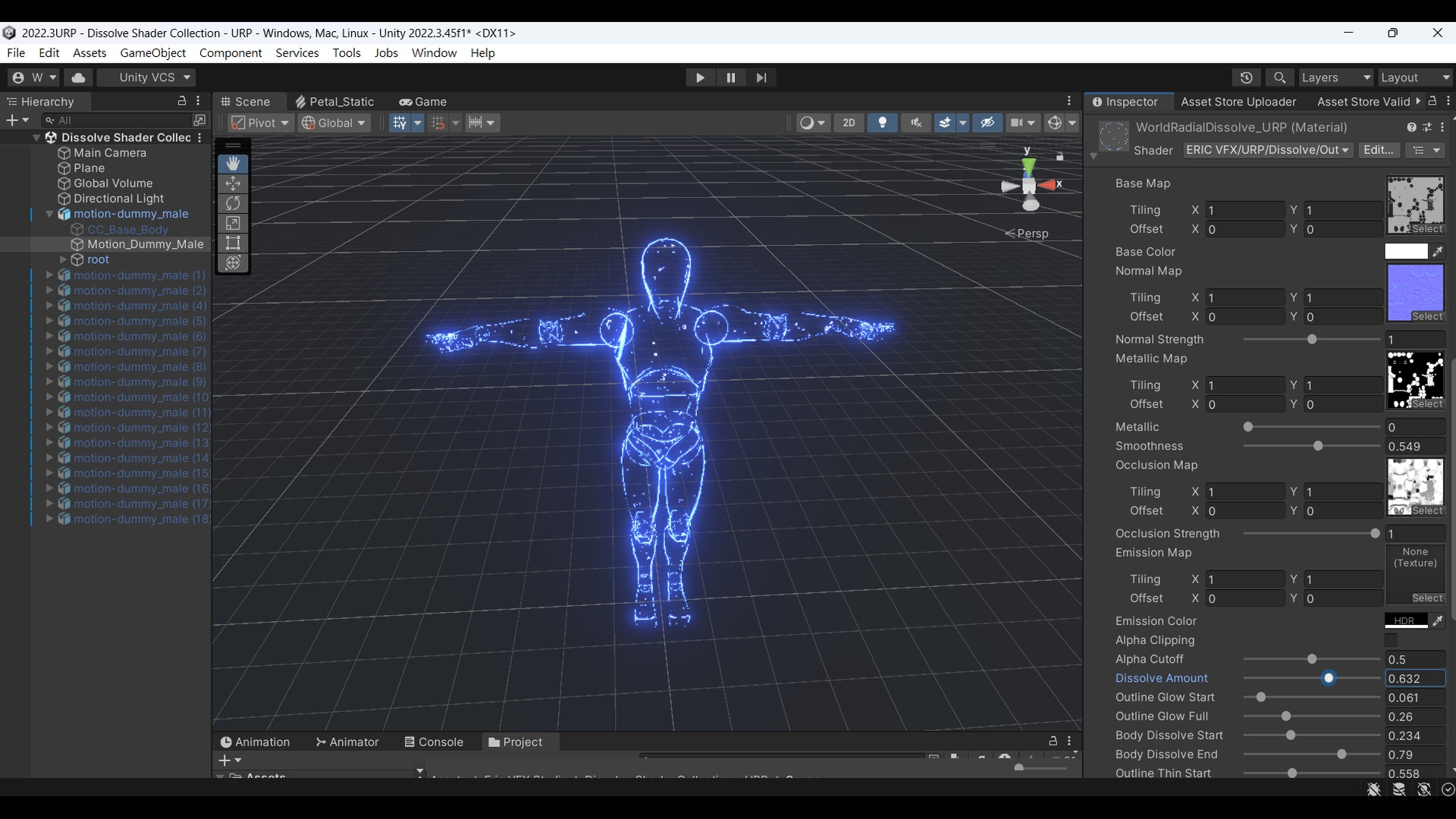Click the Dissolve Amount value field
Screen dimensions: 1456x819
[x=1415, y=679]
